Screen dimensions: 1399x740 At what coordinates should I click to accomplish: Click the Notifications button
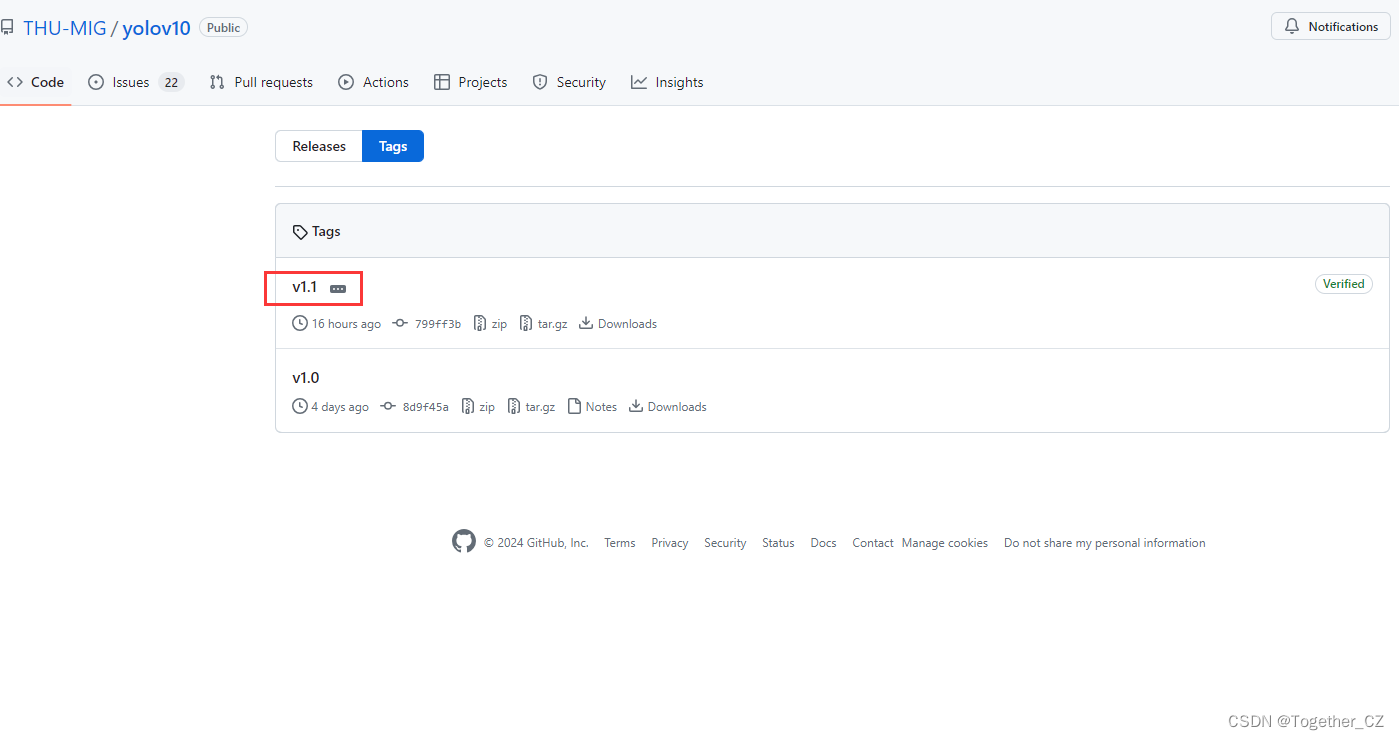point(1331,27)
